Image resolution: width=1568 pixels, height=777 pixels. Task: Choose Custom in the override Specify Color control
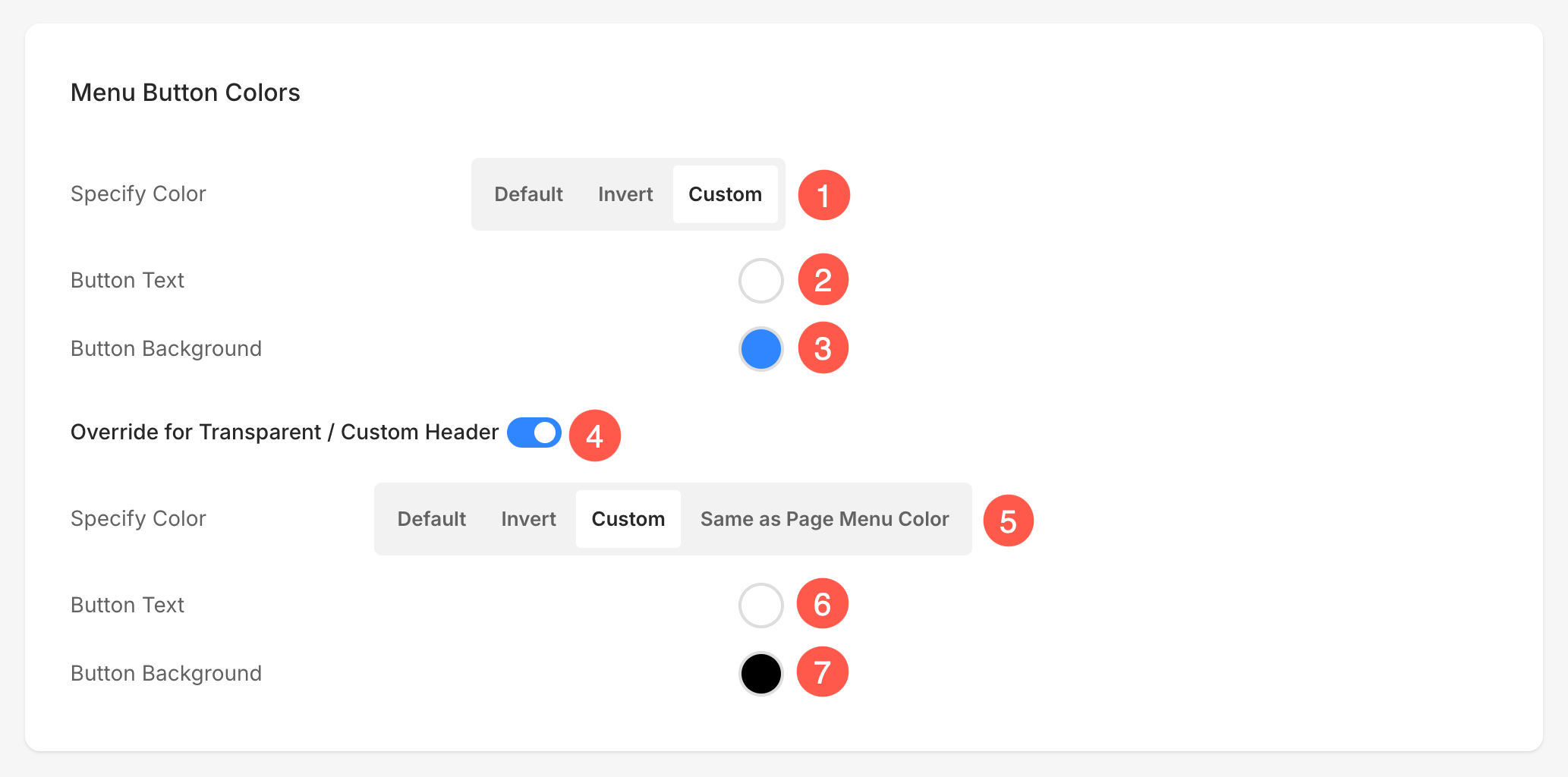point(628,519)
